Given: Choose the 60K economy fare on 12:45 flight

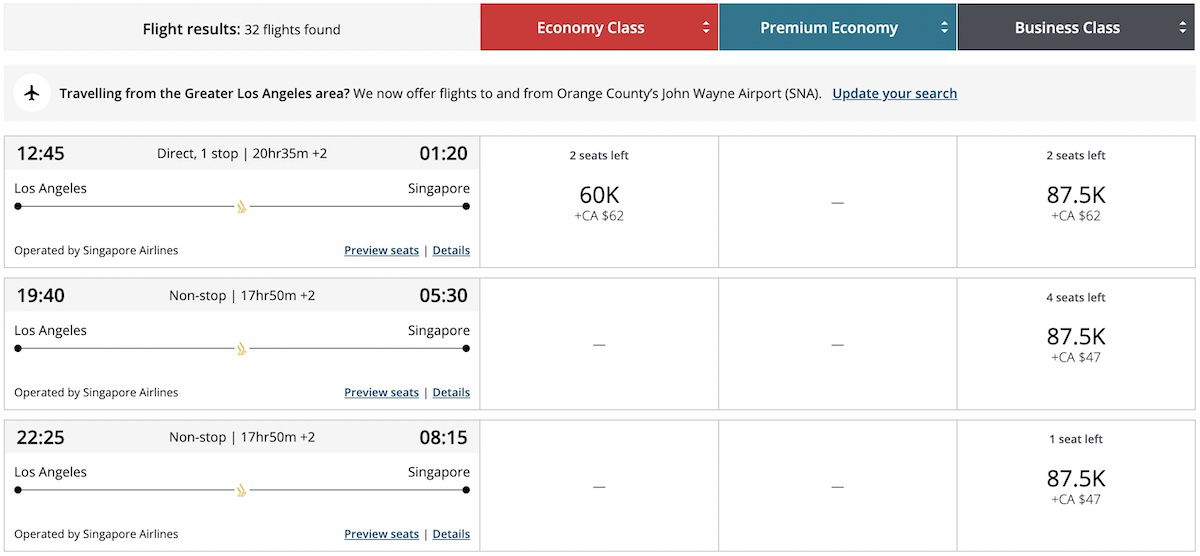Looking at the screenshot, I should [599, 202].
